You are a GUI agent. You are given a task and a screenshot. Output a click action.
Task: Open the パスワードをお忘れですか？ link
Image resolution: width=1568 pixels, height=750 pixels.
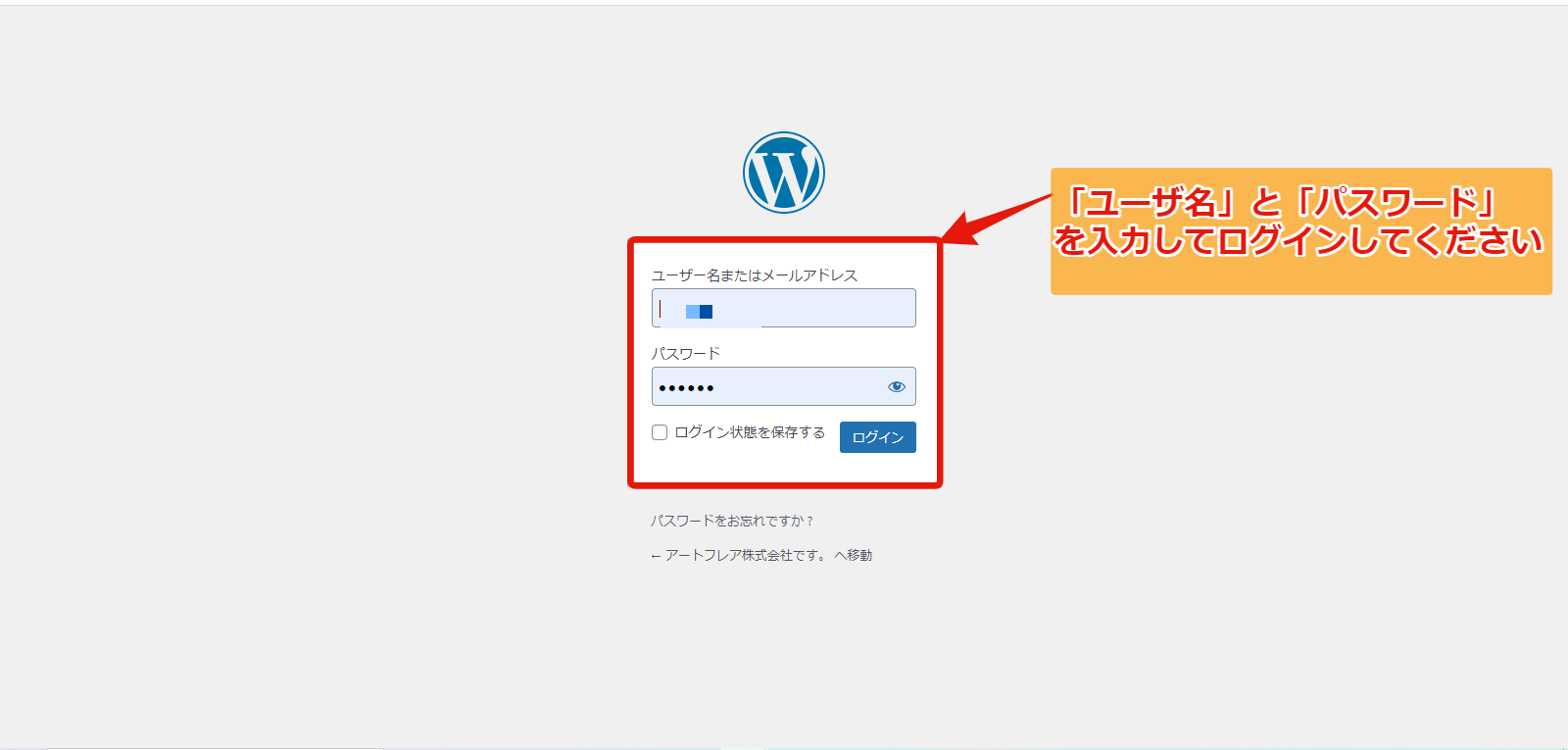point(732,521)
